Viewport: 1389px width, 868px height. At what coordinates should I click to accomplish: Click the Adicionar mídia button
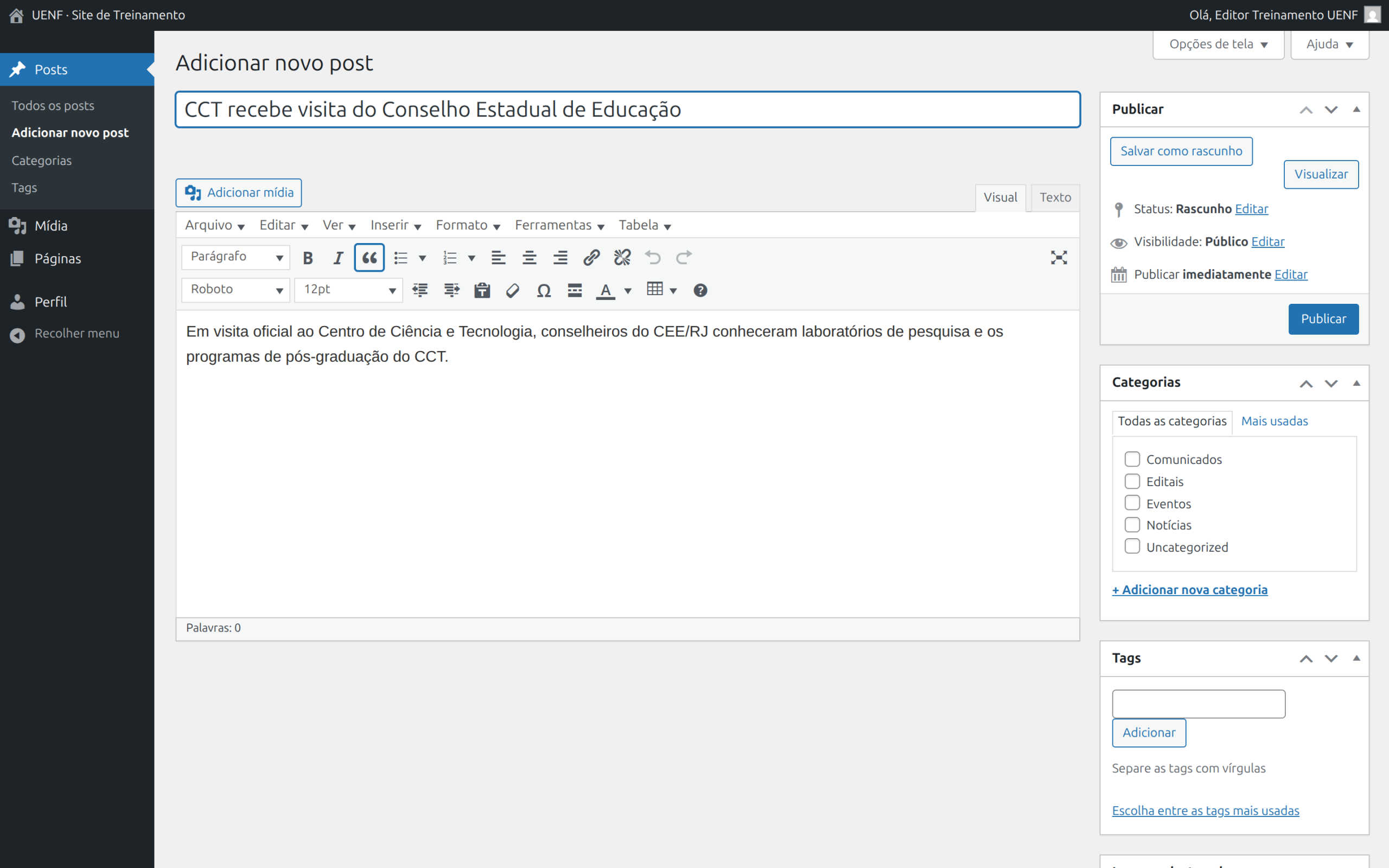pyautogui.click(x=239, y=193)
